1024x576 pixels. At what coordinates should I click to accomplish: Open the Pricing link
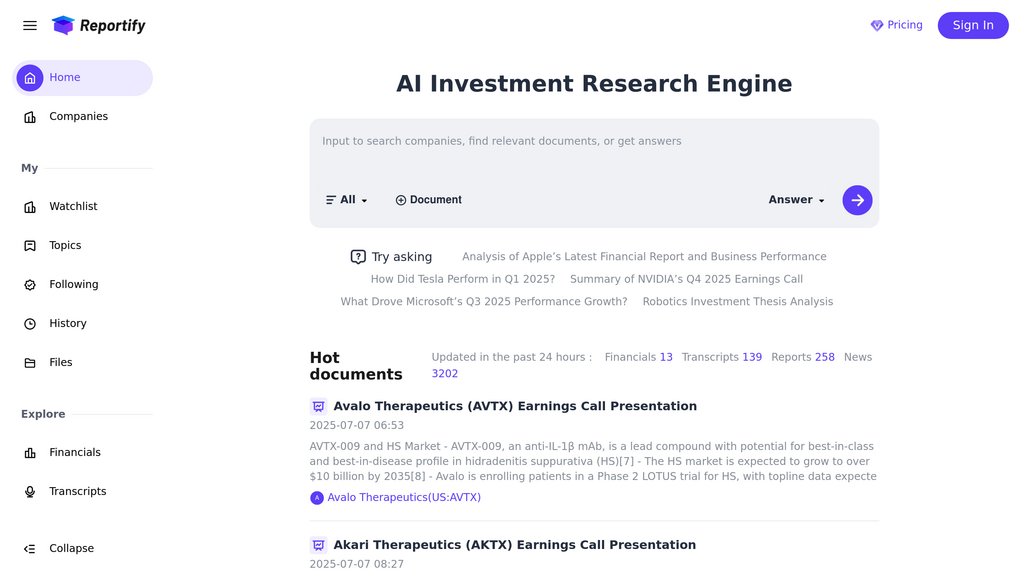896,25
